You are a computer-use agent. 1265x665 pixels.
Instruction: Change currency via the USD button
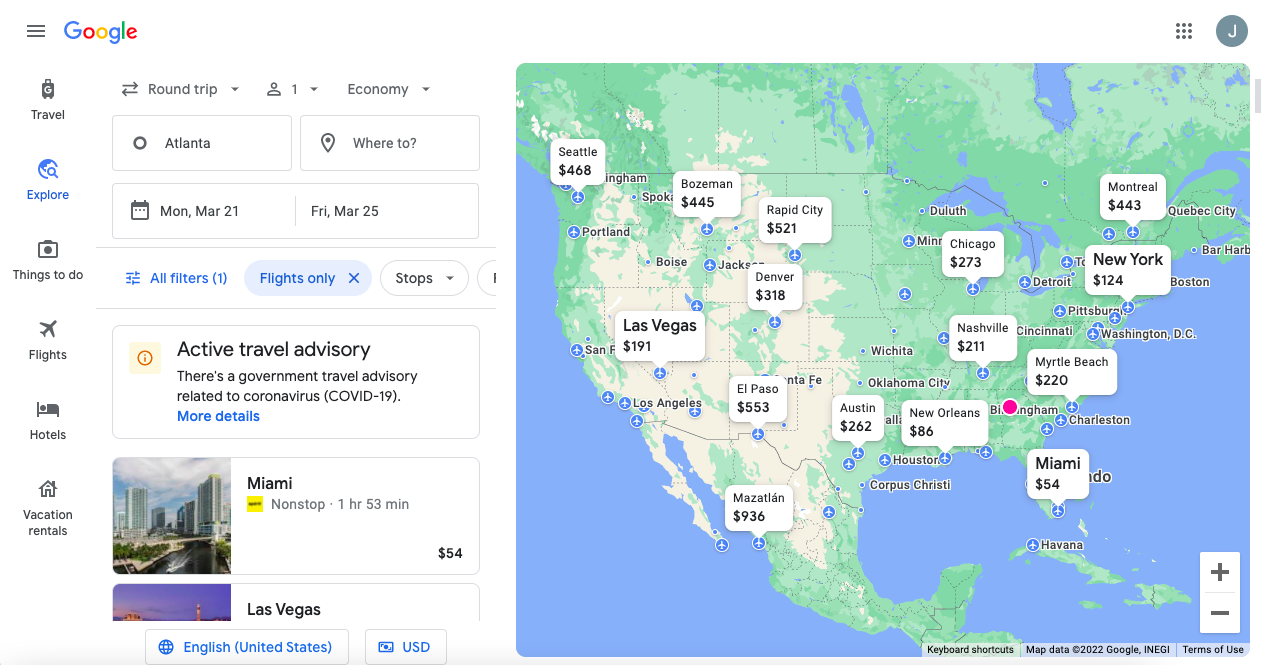click(406, 647)
